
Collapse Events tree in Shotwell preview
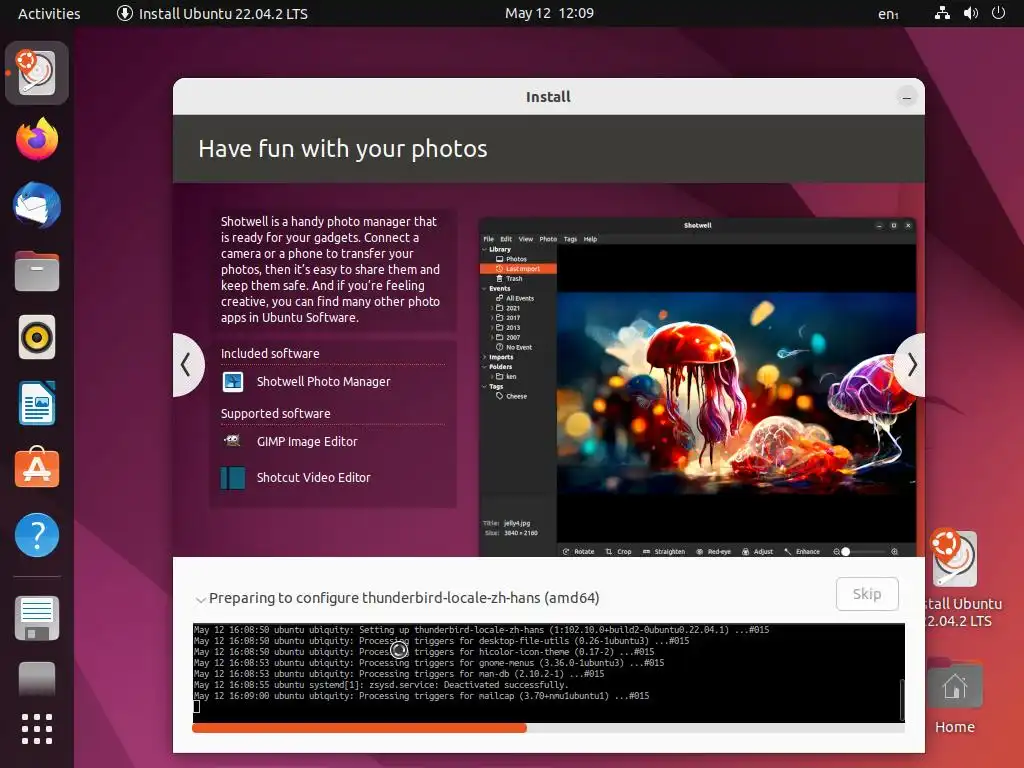coord(485,289)
